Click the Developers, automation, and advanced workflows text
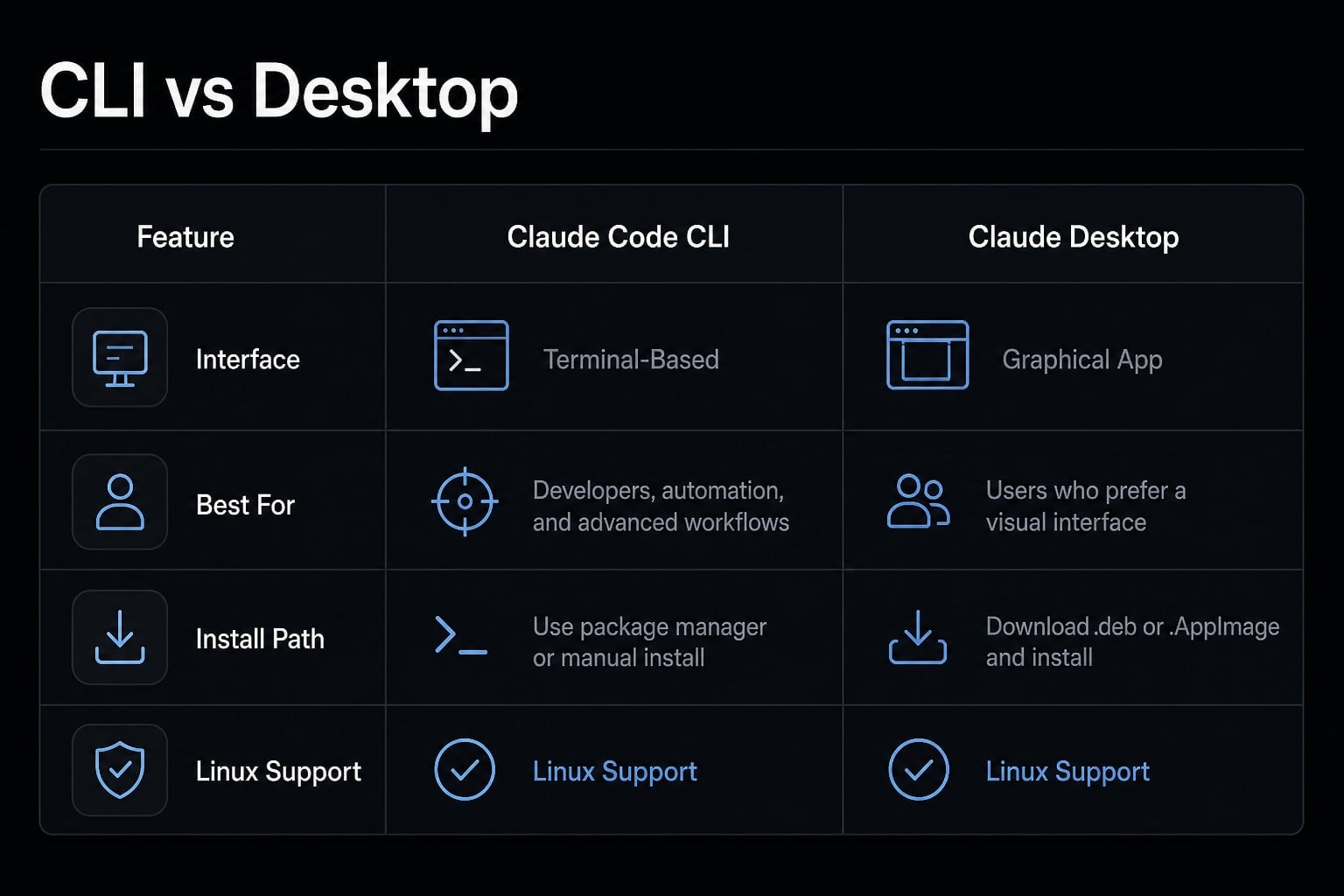The width and height of the screenshot is (1344, 896). 661,507
